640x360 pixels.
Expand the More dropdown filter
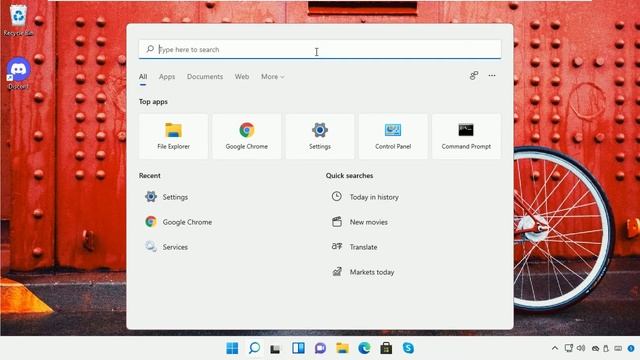click(273, 77)
